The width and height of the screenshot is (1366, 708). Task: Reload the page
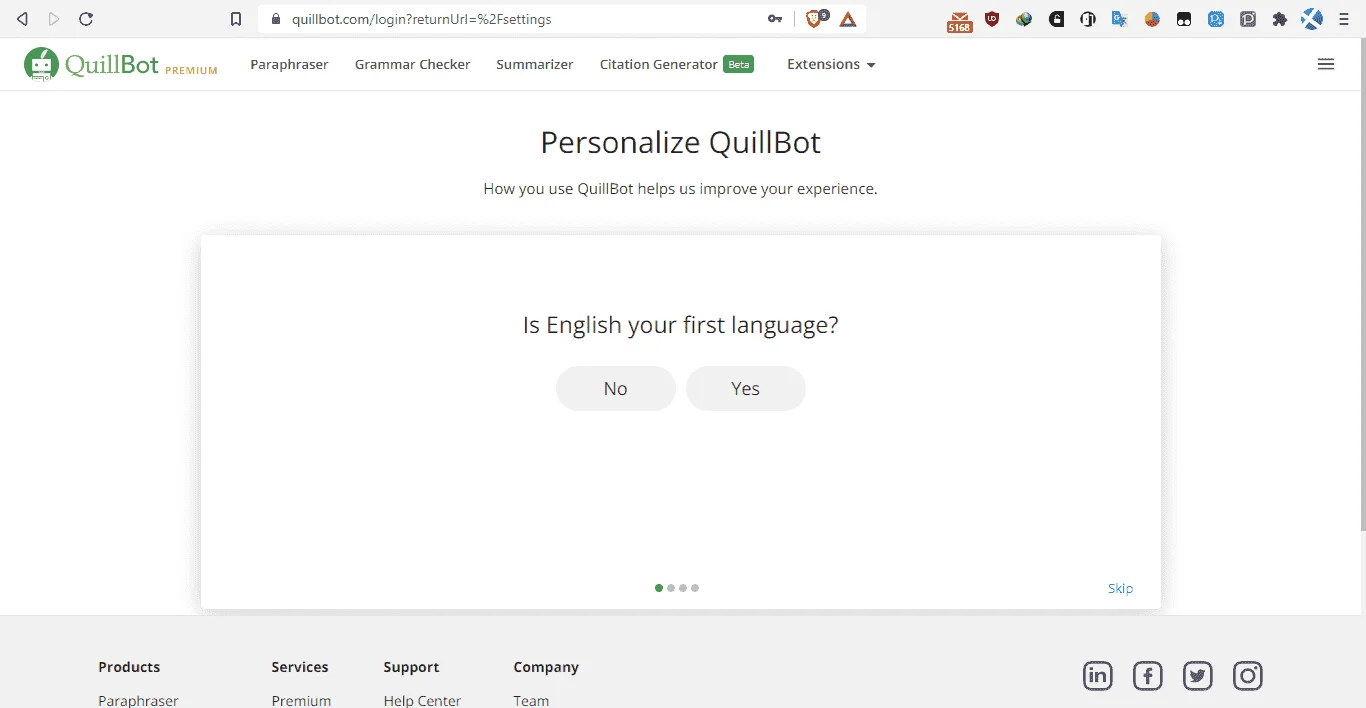pyautogui.click(x=86, y=19)
